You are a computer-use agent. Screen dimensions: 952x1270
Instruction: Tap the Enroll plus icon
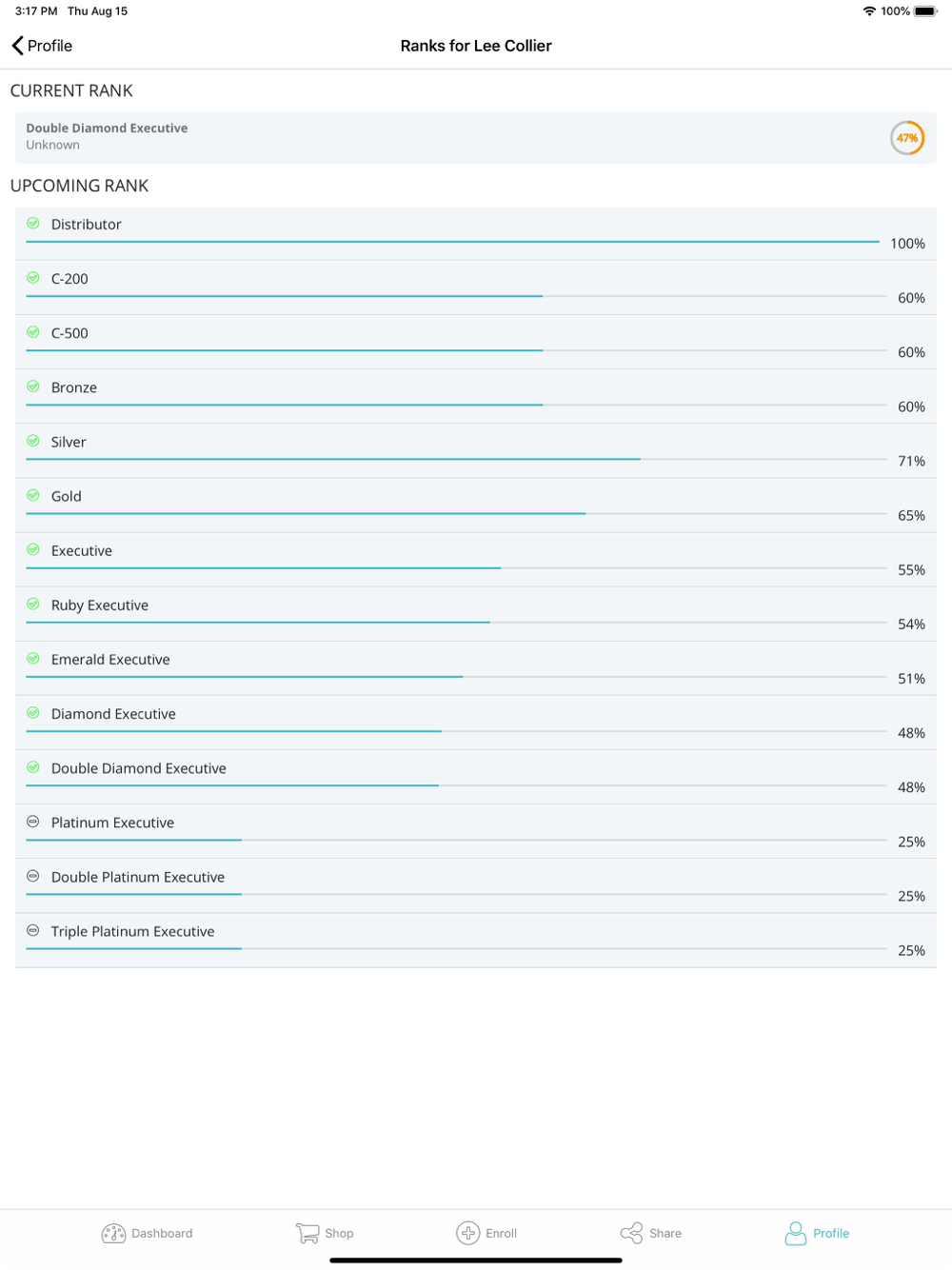(x=467, y=1233)
